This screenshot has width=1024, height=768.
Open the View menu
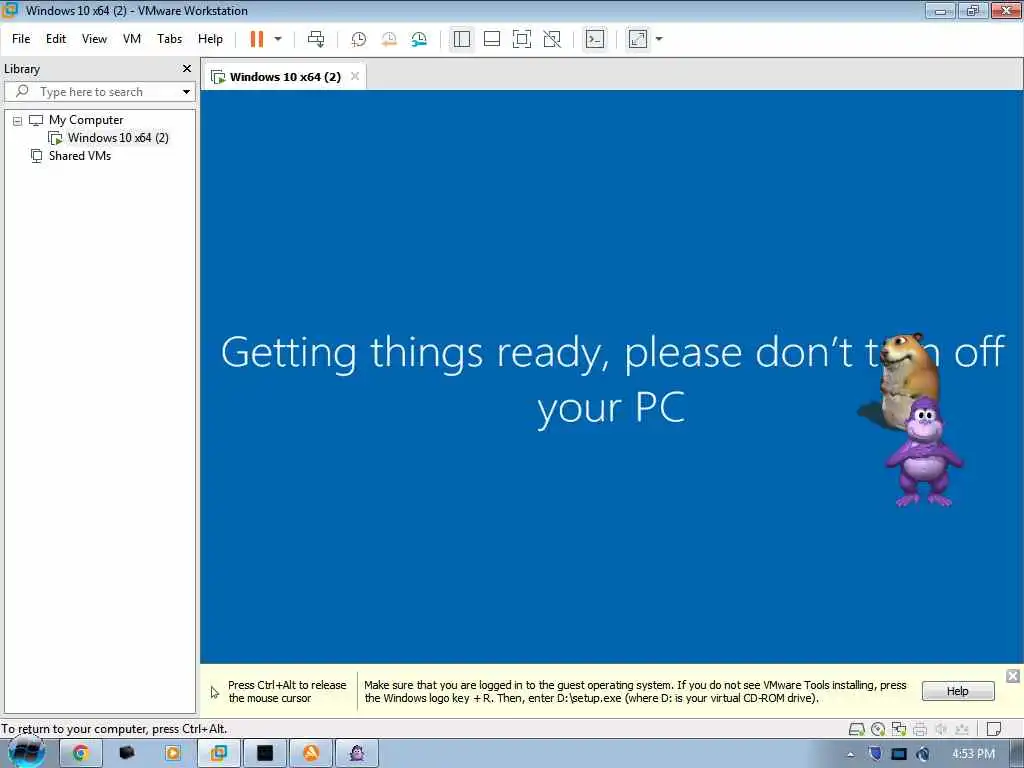[94, 39]
